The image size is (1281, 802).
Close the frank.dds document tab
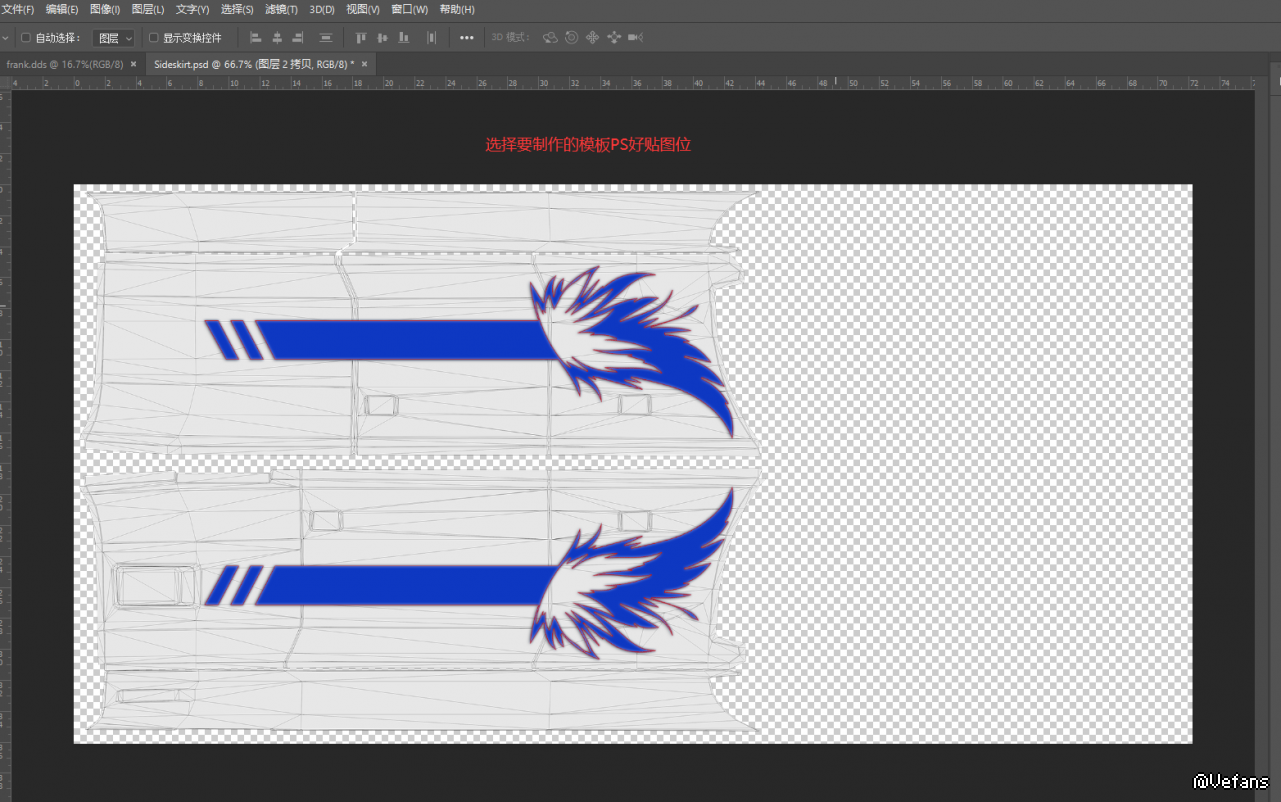click(133, 64)
